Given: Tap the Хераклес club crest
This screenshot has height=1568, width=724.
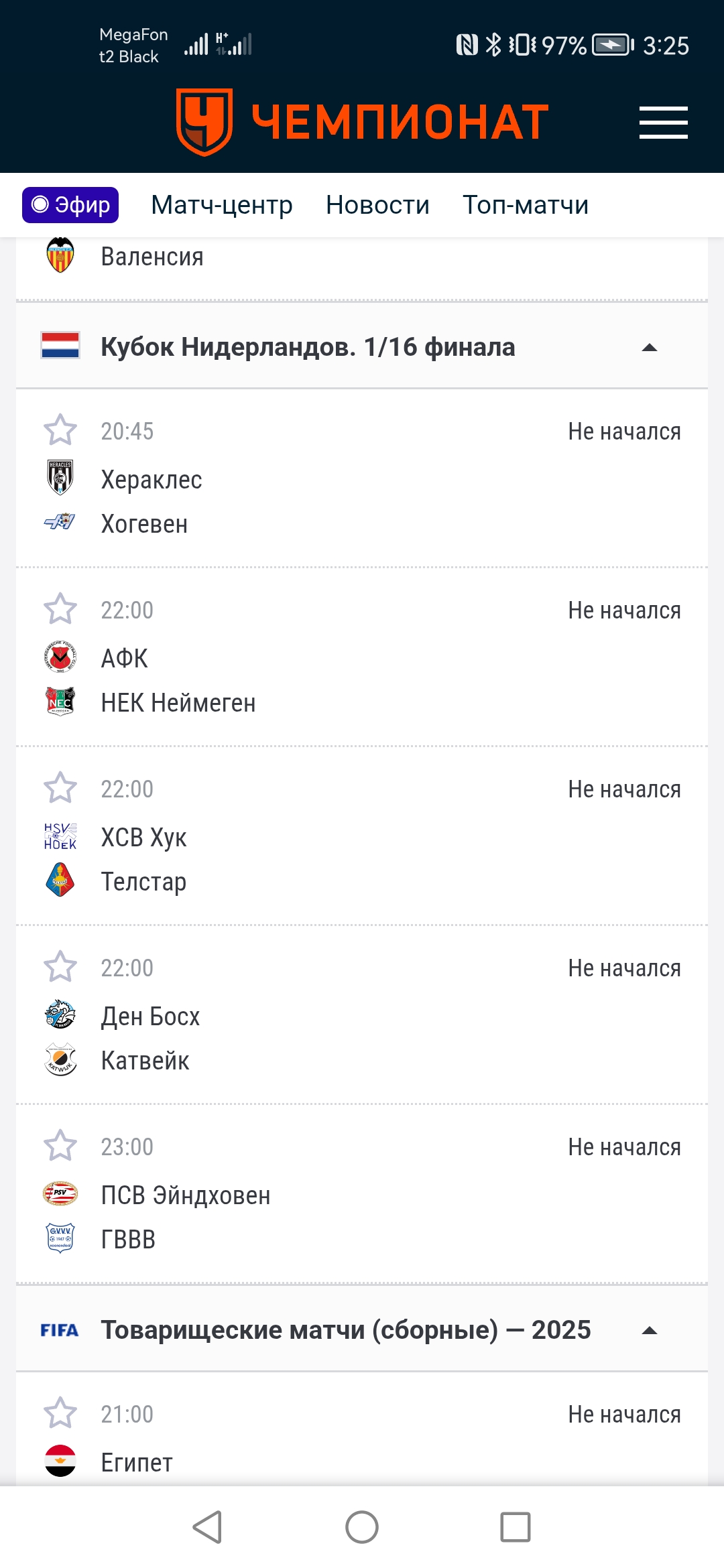Looking at the screenshot, I should [60, 478].
